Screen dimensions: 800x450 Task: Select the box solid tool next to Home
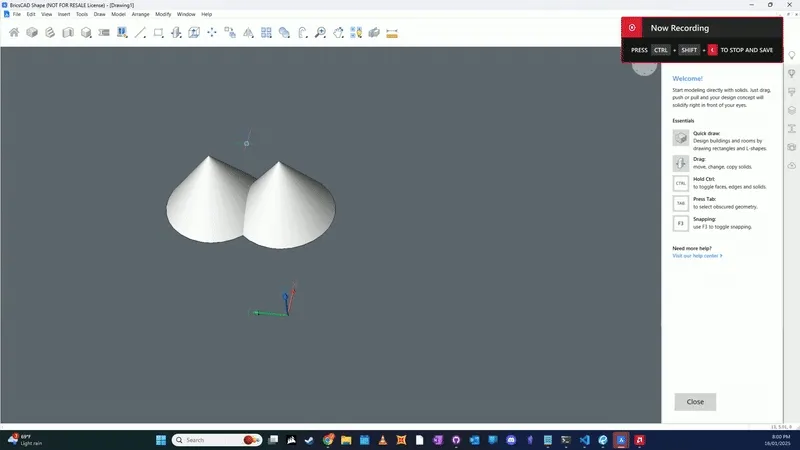pos(32,33)
